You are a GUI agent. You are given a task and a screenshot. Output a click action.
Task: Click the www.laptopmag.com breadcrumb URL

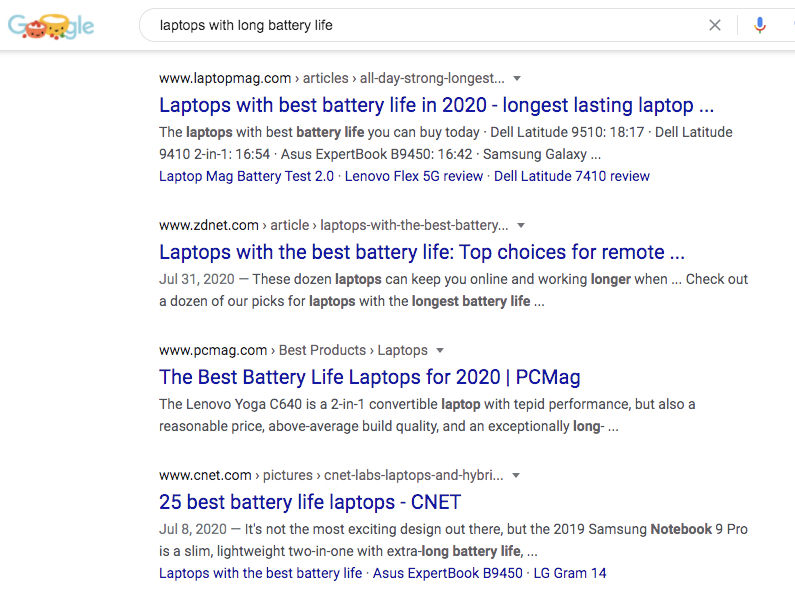pyautogui.click(x=332, y=79)
